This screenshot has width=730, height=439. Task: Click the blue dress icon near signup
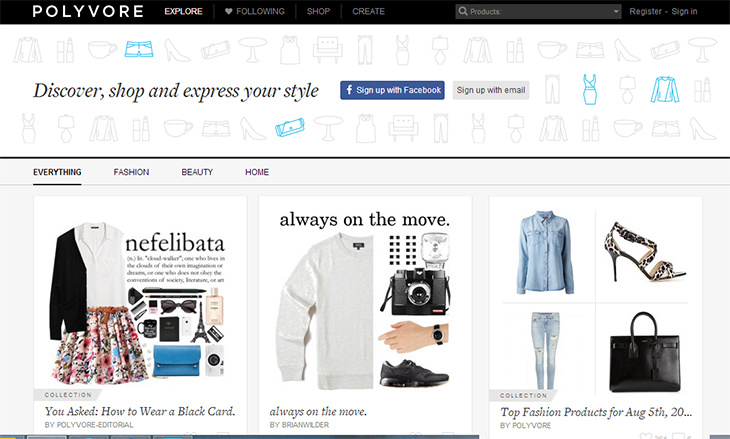tap(590, 89)
